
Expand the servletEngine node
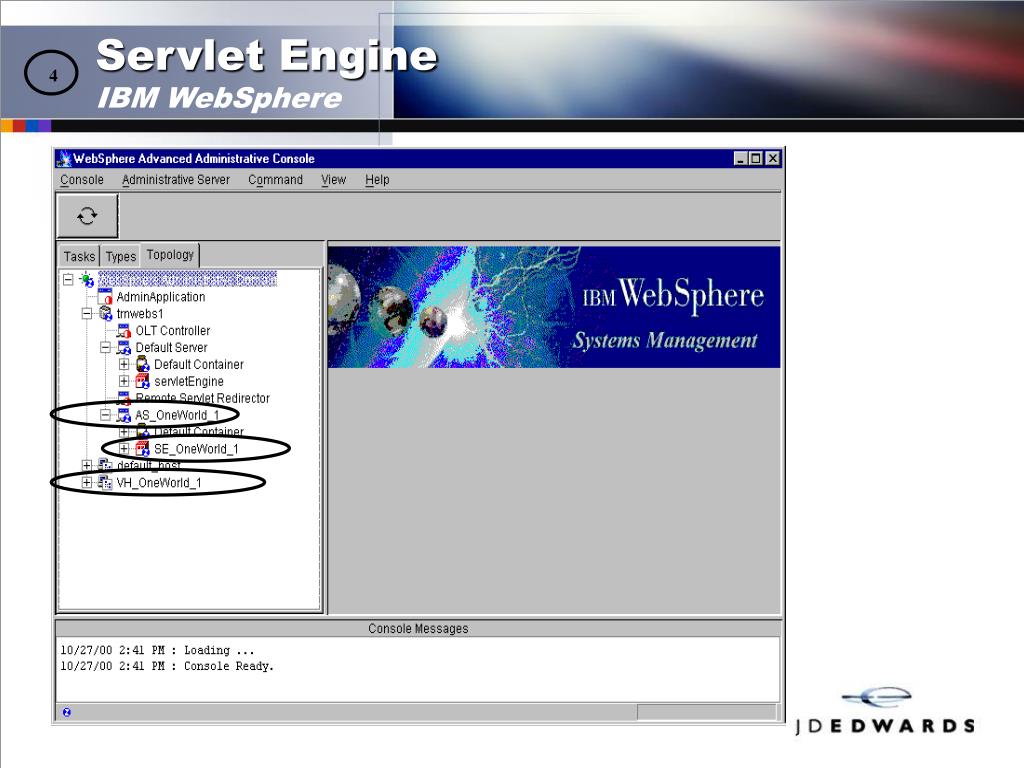tap(123, 381)
